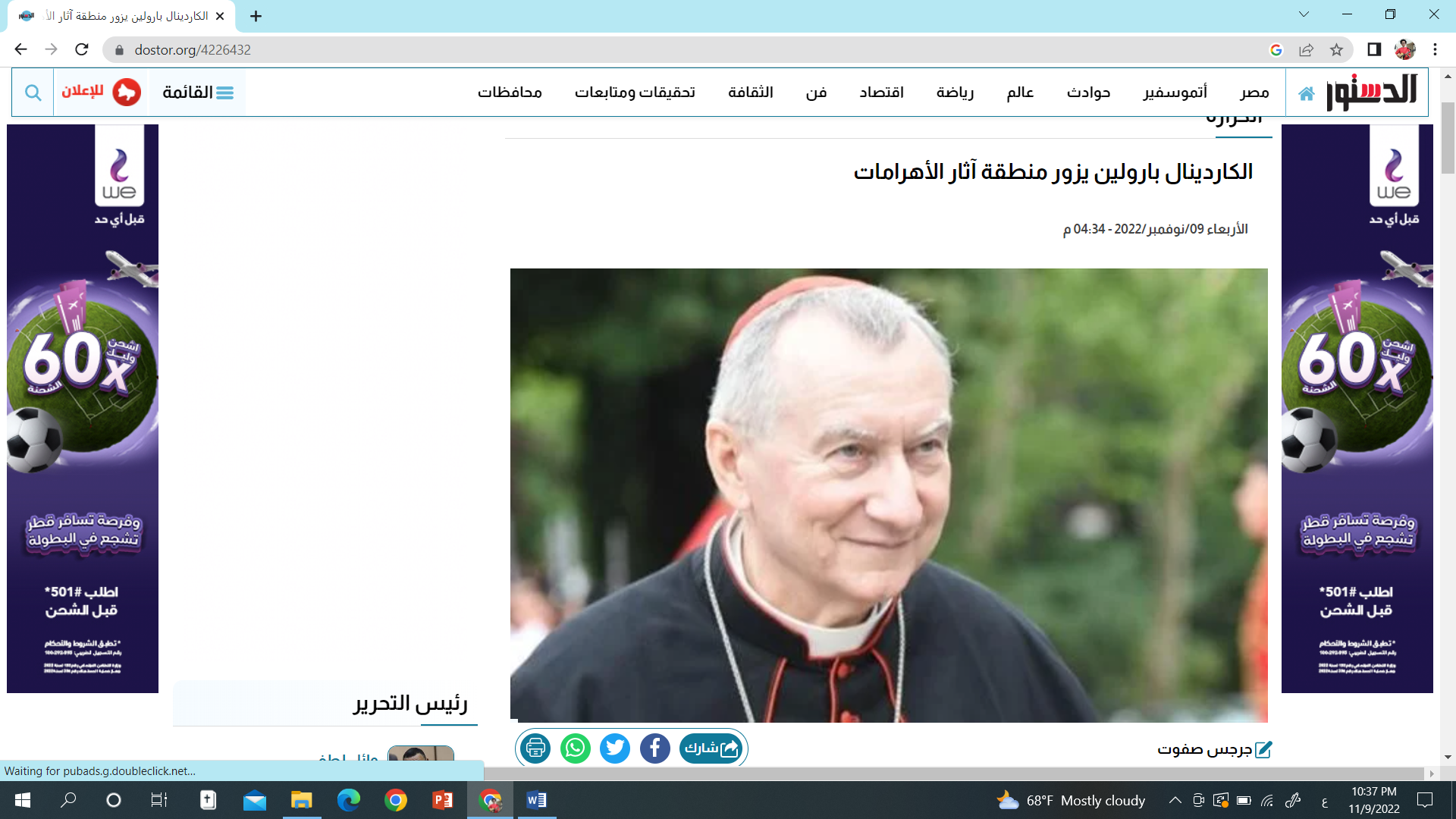Click the editor-in-chief thumbnail photo
Image resolution: width=1456 pixels, height=819 pixels.
pos(421,754)
